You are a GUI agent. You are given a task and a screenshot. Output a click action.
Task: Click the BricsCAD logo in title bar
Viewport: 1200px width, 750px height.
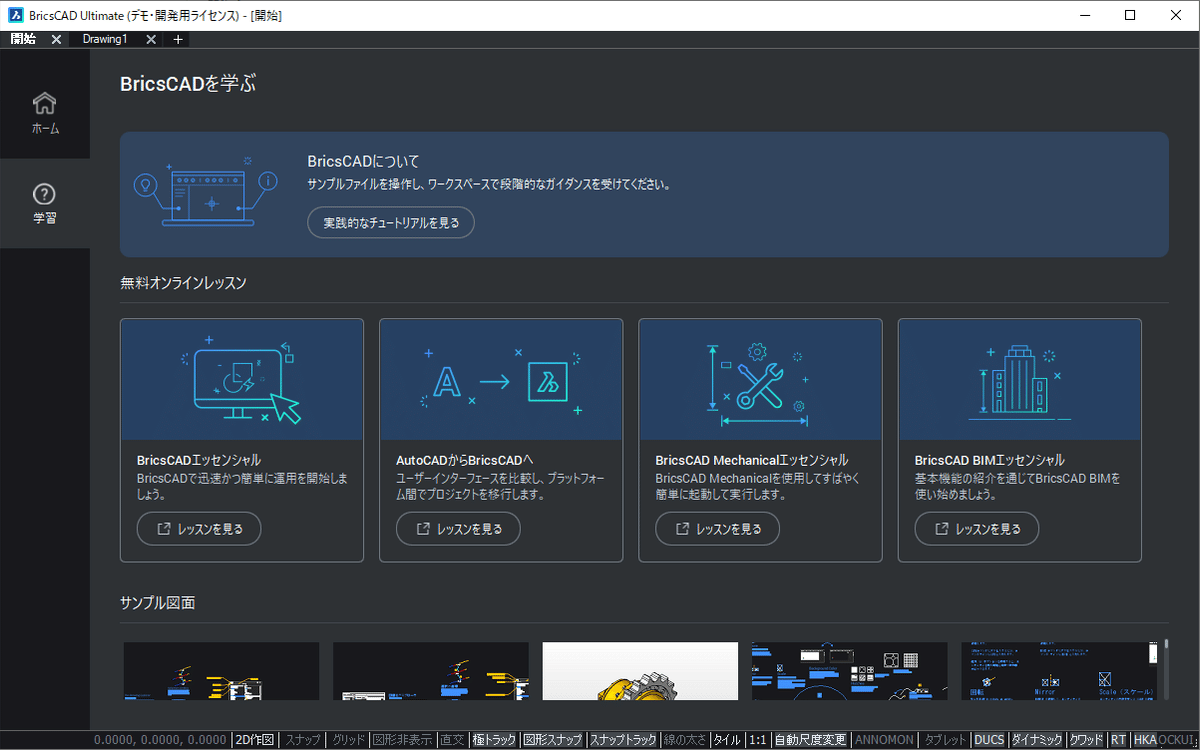click(16, 15)
